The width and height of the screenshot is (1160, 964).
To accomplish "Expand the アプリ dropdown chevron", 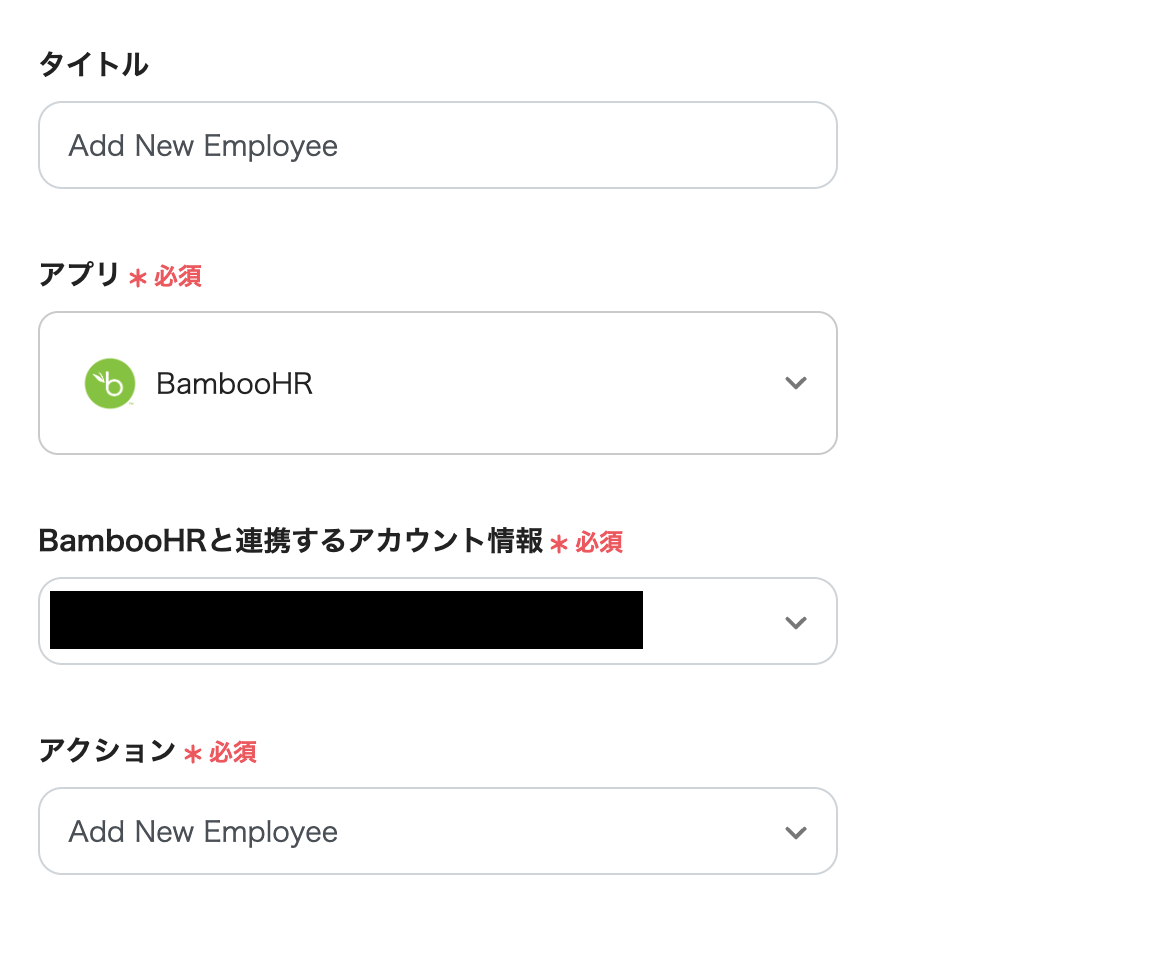I will pyautogui.click(x=796, y=383).
